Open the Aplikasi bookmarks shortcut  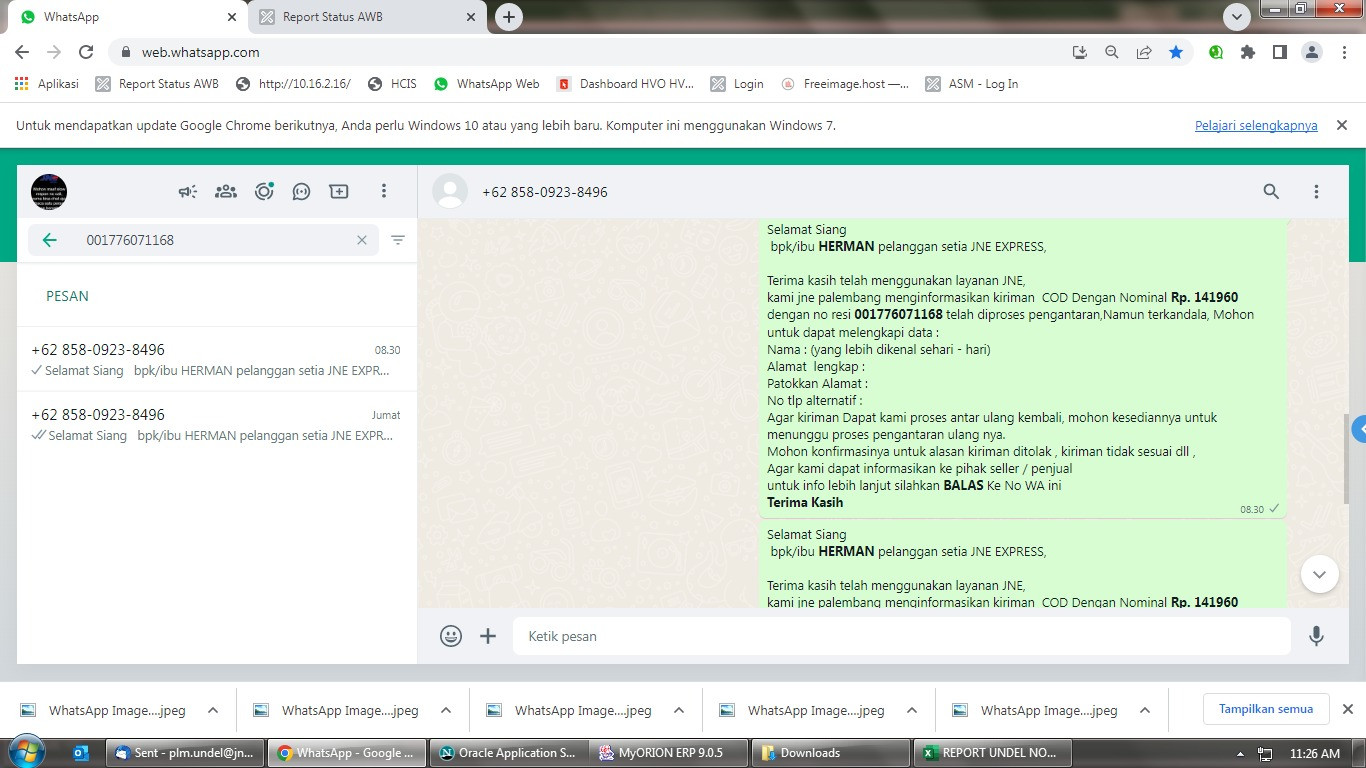(46, 84)
